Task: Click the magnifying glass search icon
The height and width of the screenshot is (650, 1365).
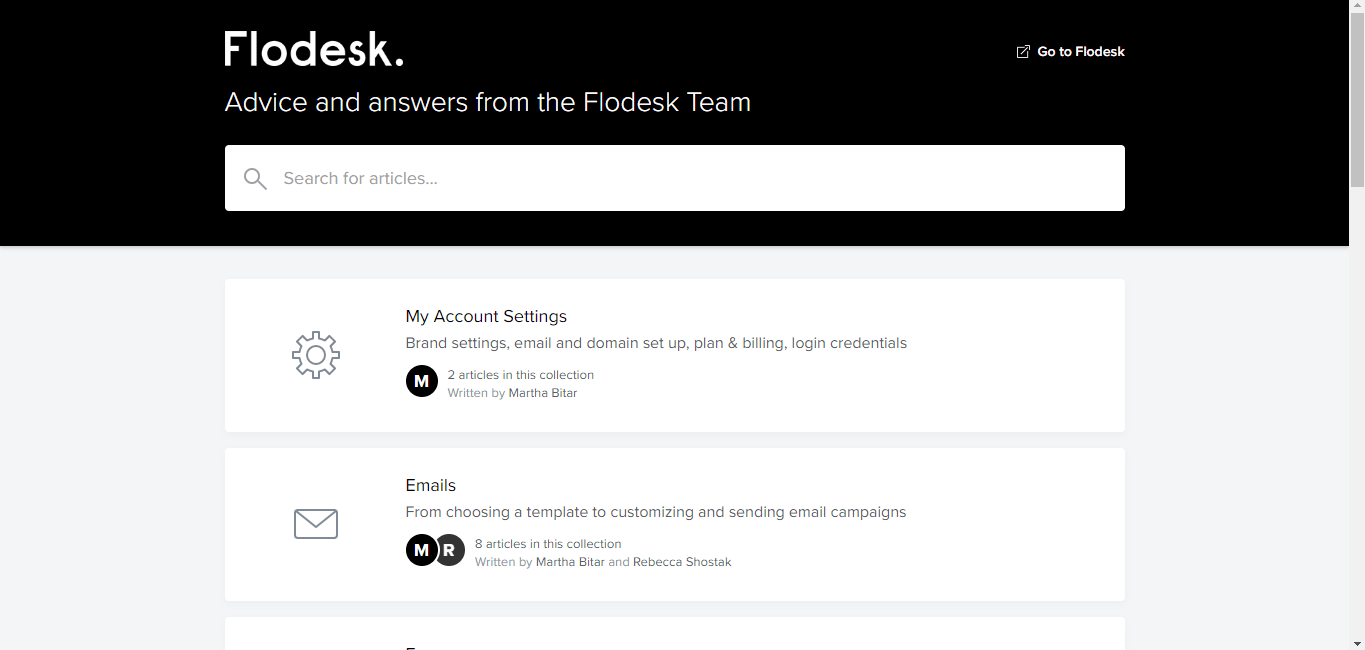Action: click(x=255, y=178)
